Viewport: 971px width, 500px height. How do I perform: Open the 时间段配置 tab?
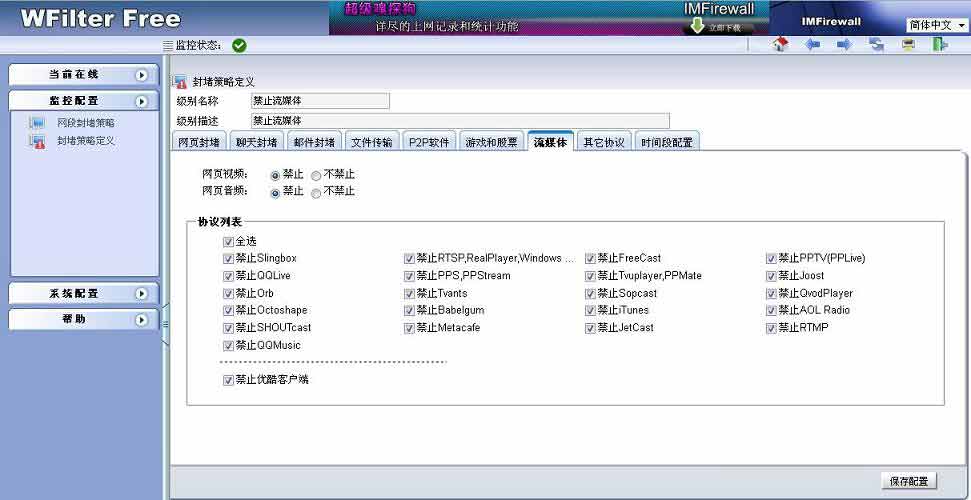(x=666, y=142)
